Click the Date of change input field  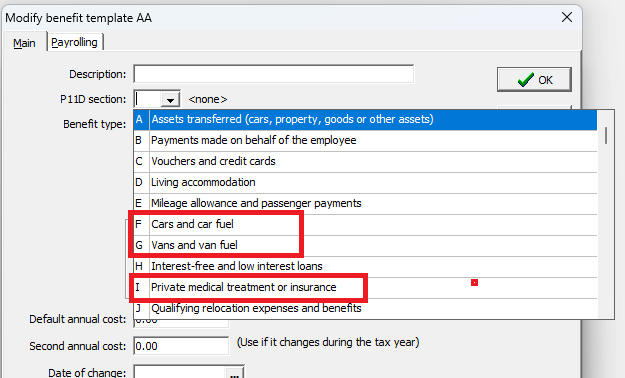pos(180,373)
